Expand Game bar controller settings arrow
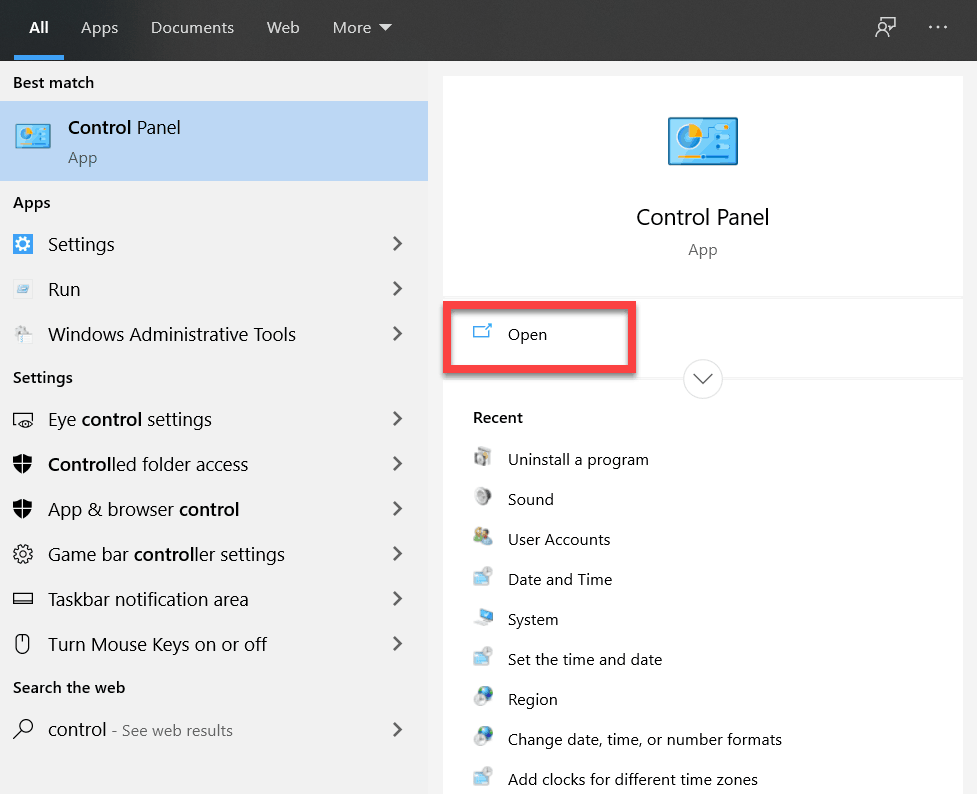The width and height of the screenshot is (977, 794). (x=398, y=554)
